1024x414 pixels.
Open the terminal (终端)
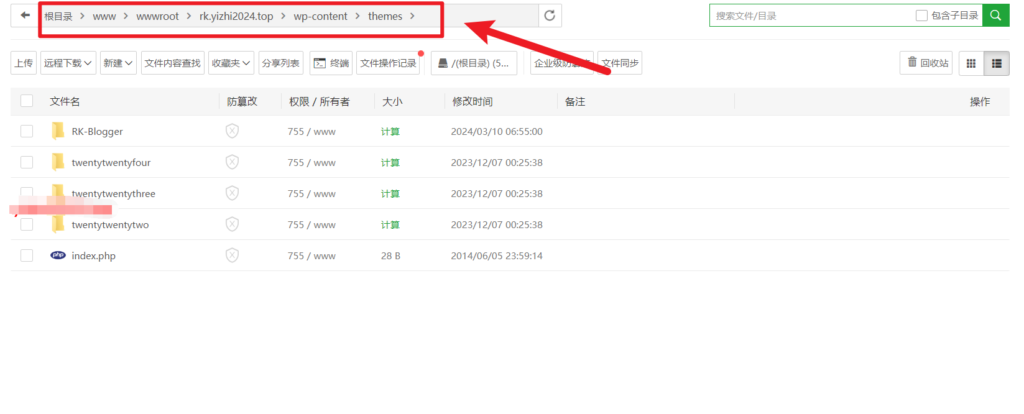[331, 63]
